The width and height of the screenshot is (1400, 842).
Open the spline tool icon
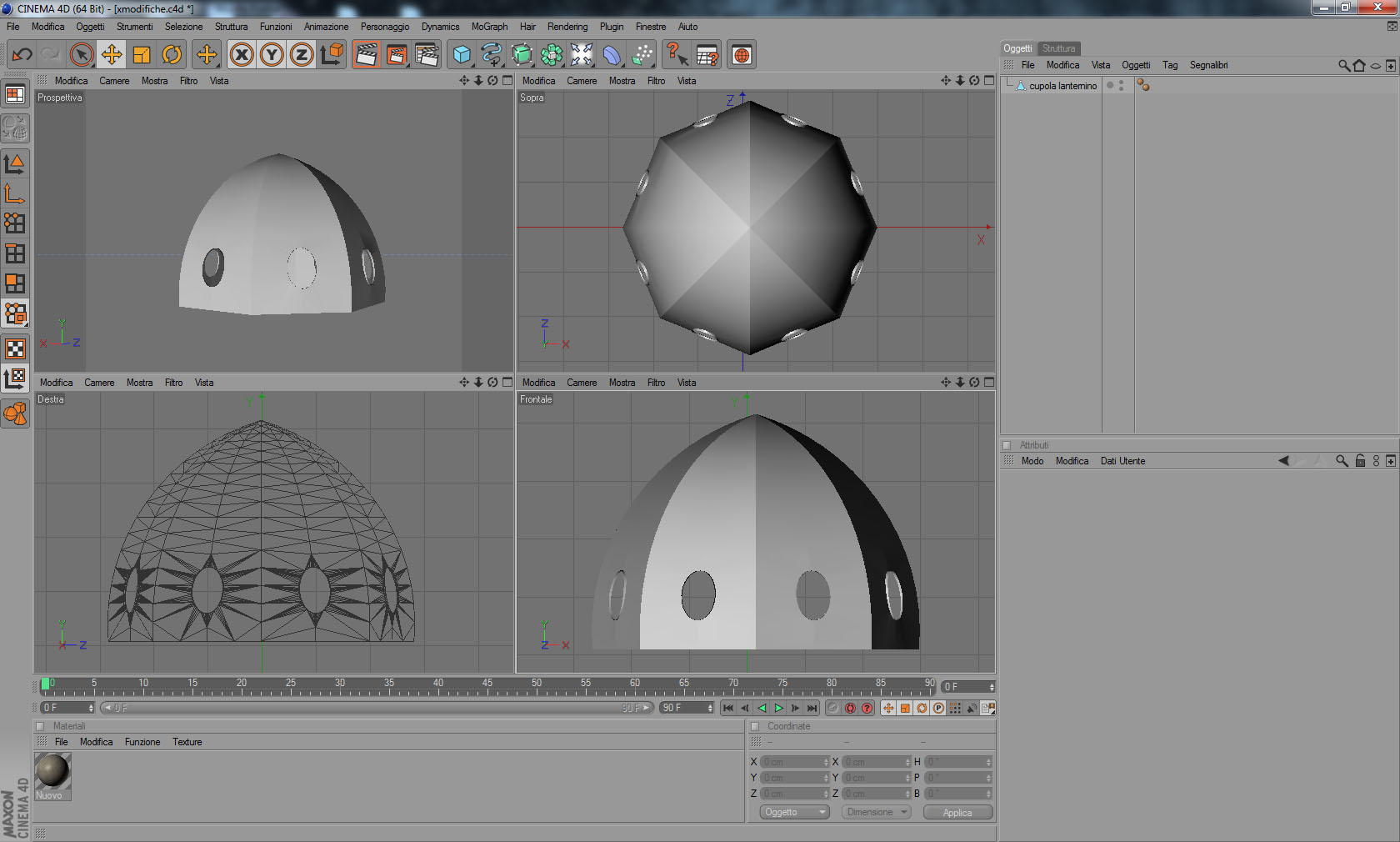tap(492, 55)
